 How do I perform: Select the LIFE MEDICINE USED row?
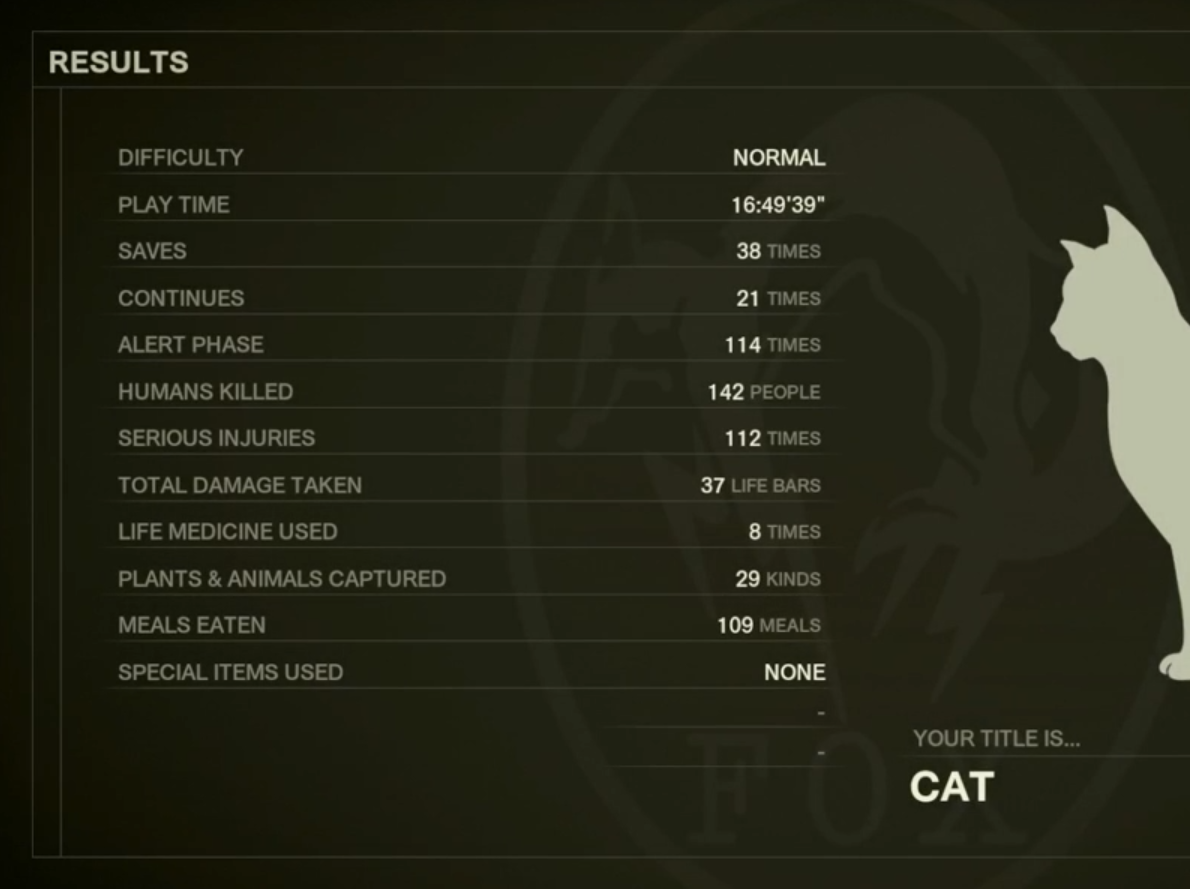471,531
